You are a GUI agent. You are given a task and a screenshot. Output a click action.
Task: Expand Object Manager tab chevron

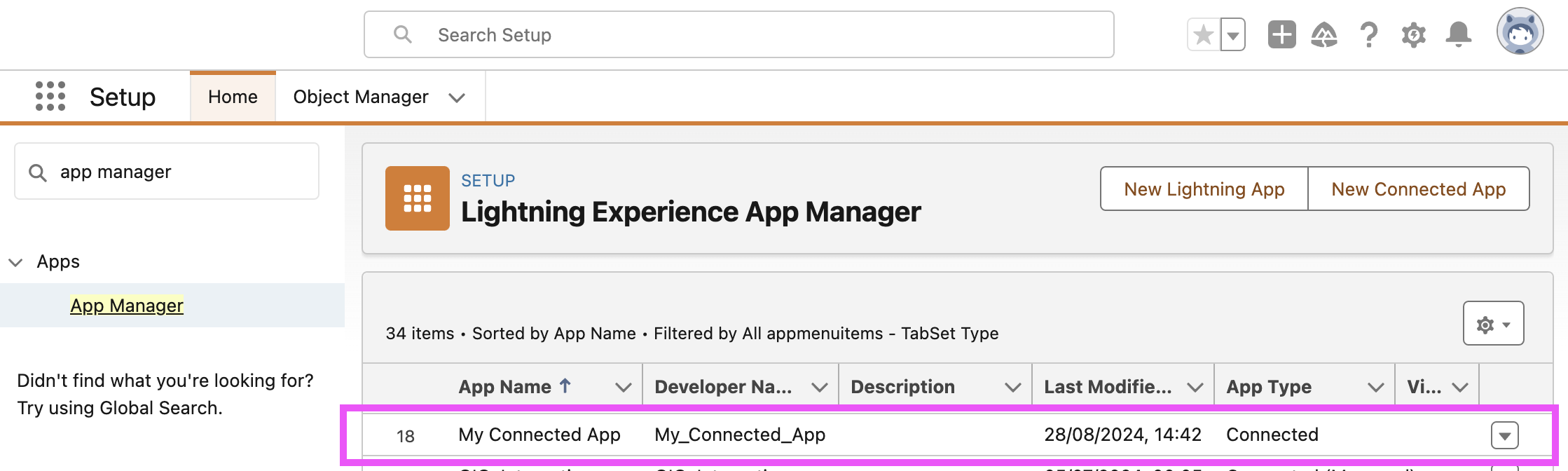click(457, 97)
